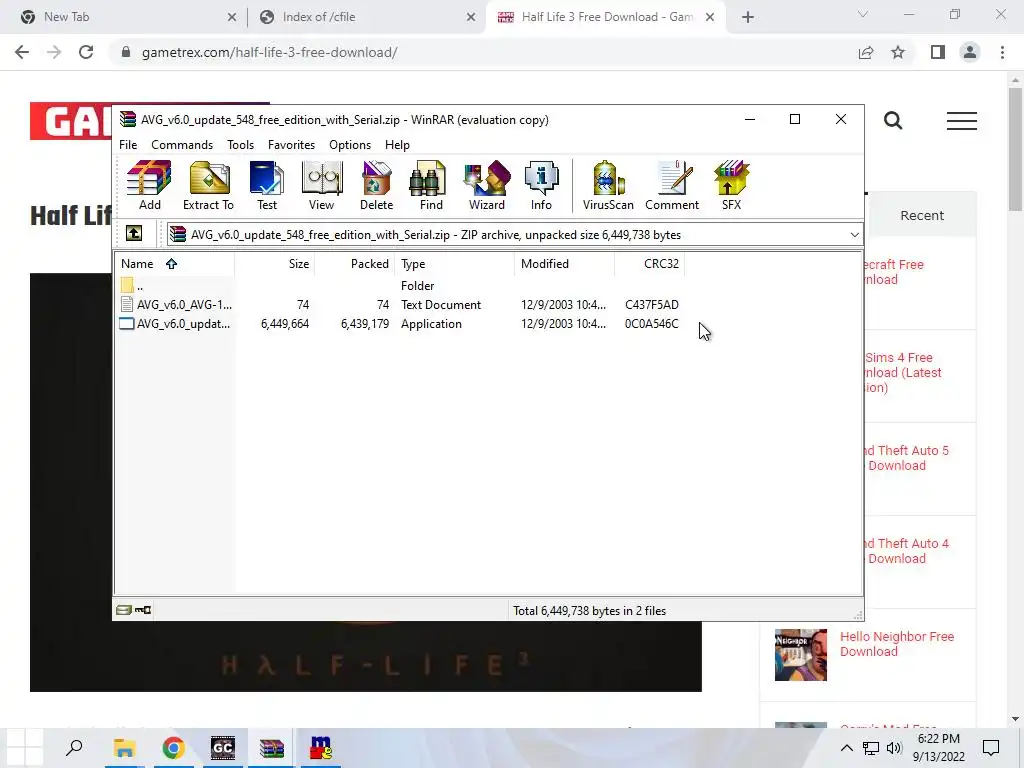Click the GC taskbar application icon
The width and height of the screenshot is (1024, 768).
coord(223,748)
